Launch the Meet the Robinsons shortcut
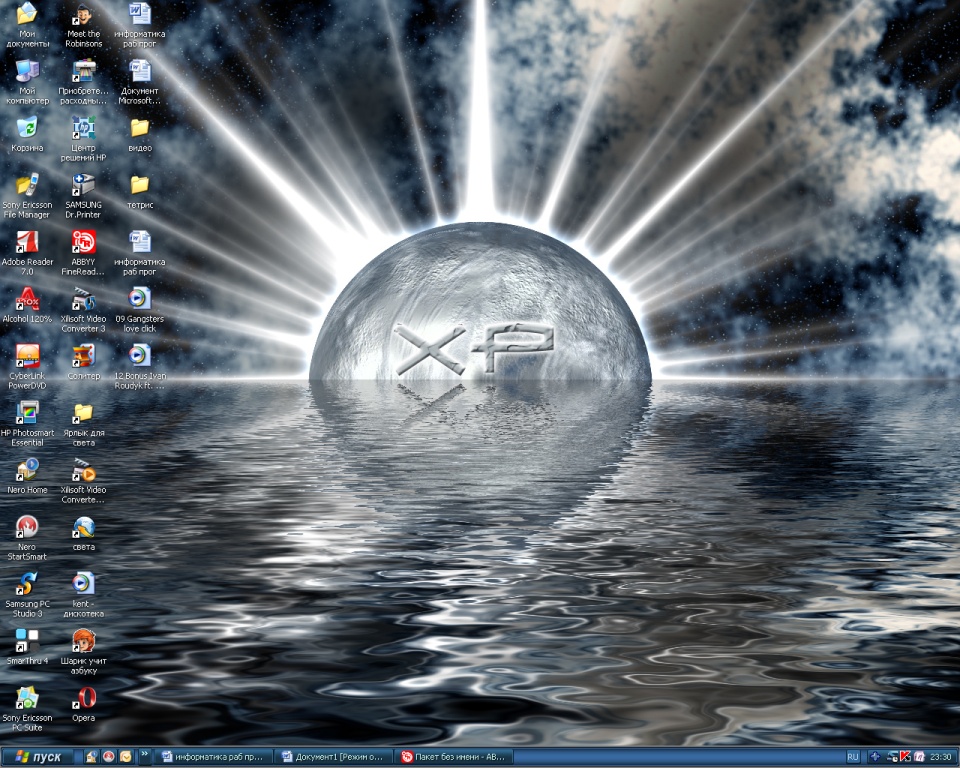 pos(84,26)
